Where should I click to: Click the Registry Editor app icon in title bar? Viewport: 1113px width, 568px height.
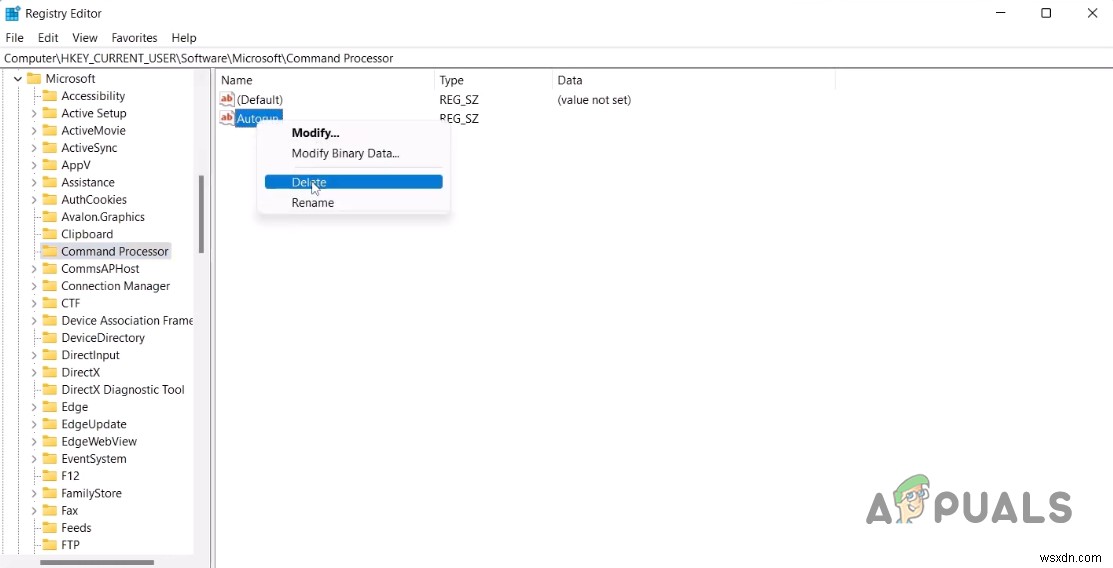[x=12, y=13]
